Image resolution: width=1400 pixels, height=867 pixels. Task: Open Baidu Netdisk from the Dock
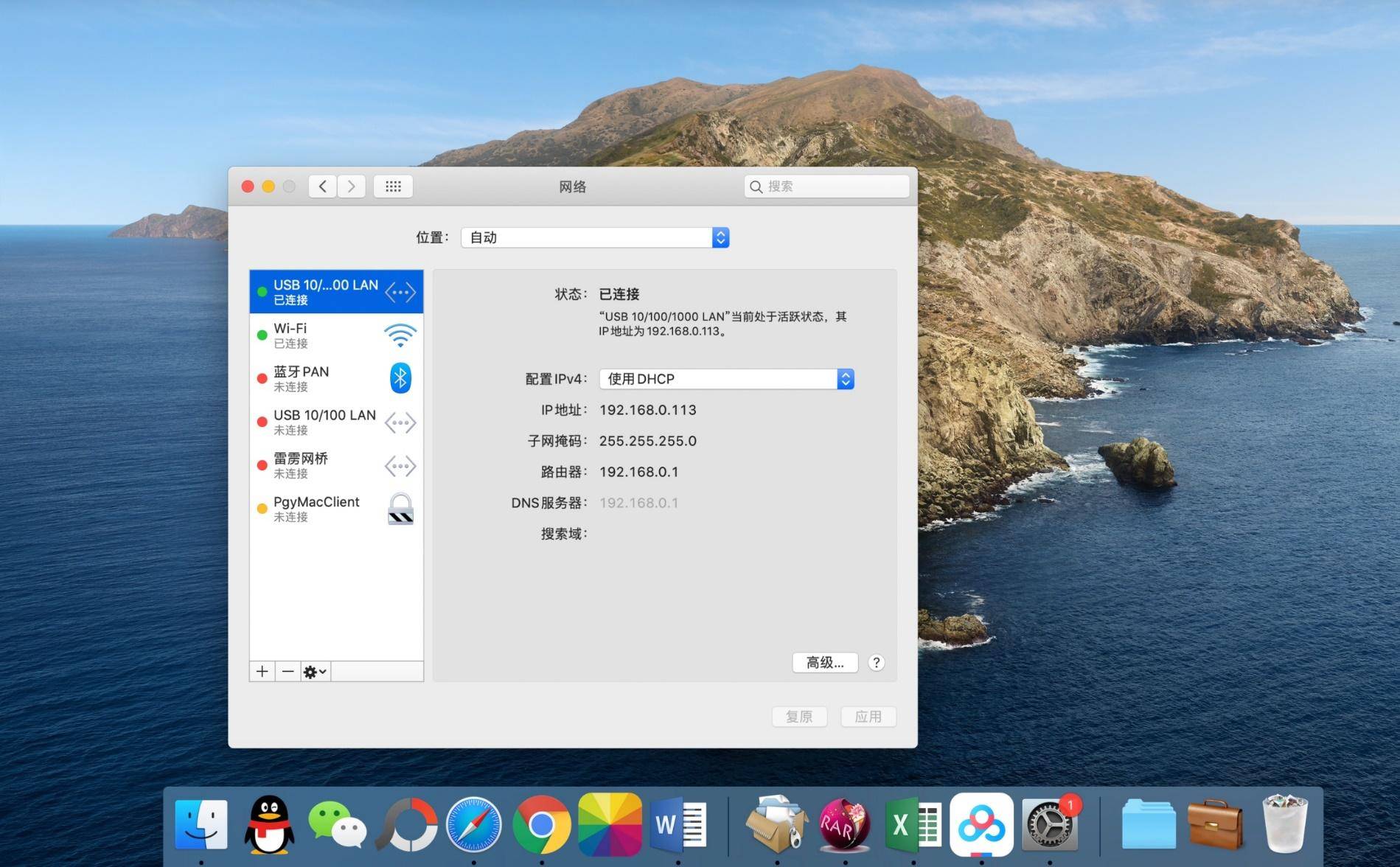(981, 824)
